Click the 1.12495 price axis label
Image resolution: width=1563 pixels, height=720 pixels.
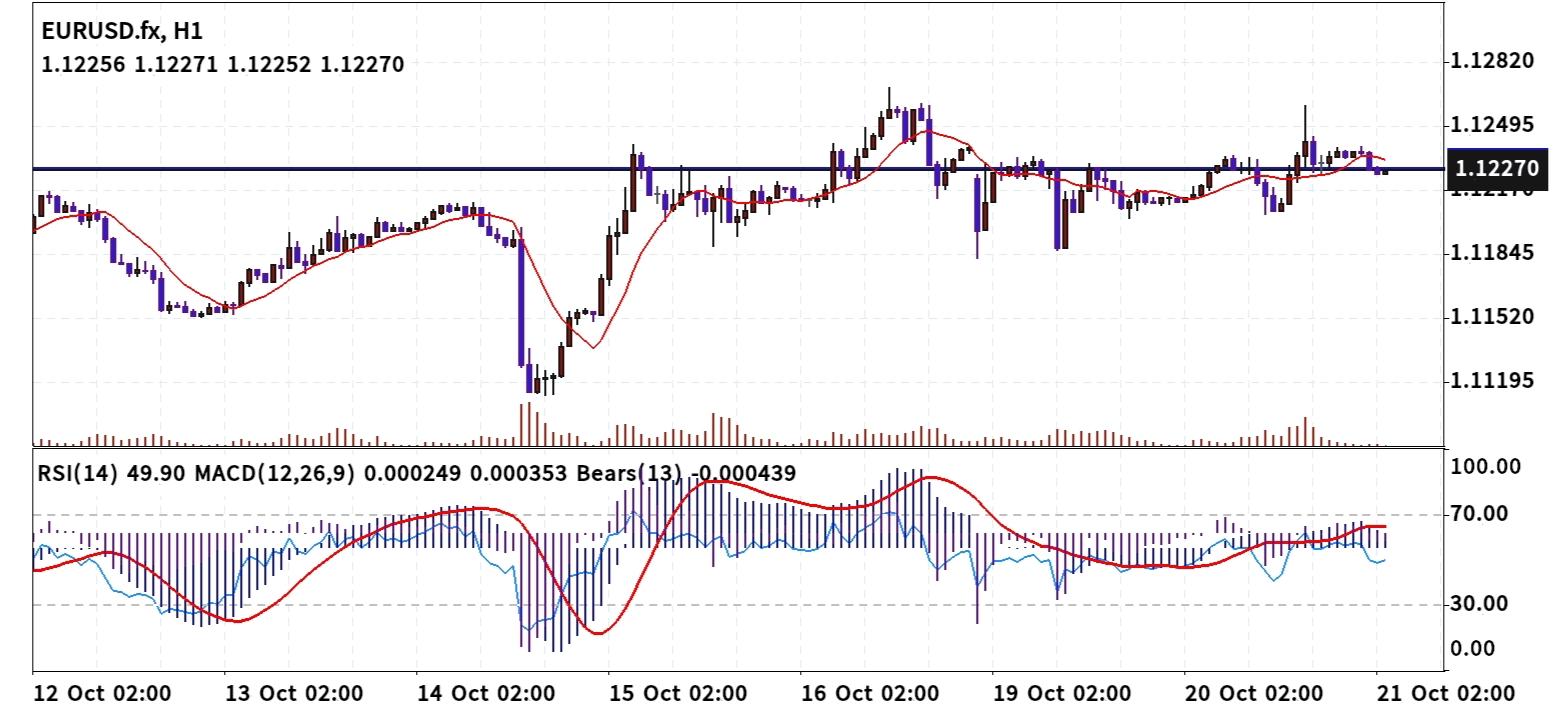pyautogui.click(x=1492, y=125)
